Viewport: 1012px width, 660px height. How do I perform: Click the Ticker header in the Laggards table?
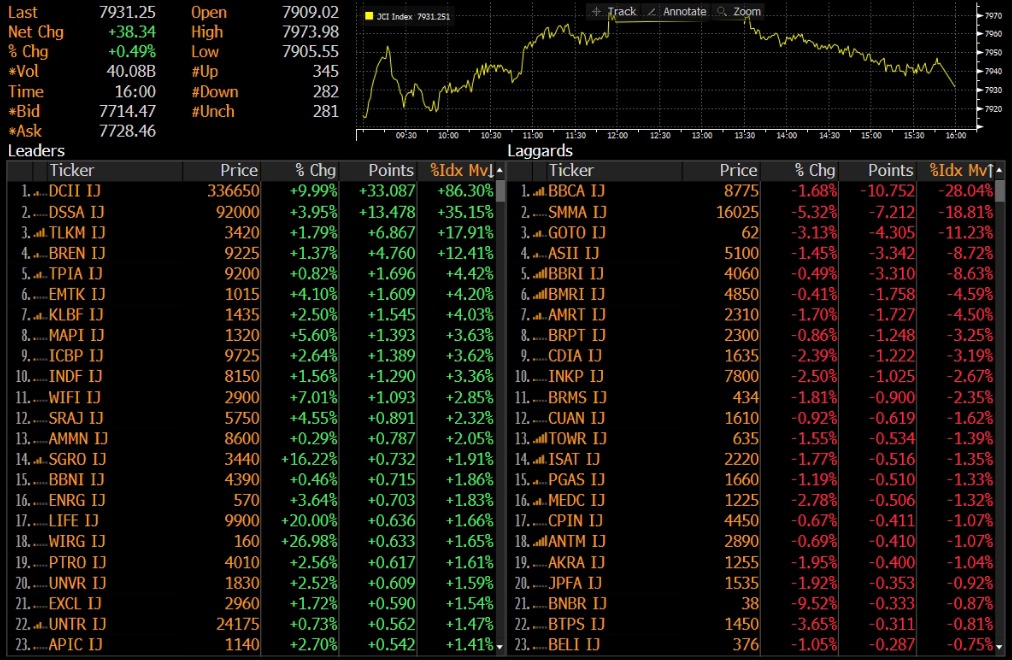(571, 170)
